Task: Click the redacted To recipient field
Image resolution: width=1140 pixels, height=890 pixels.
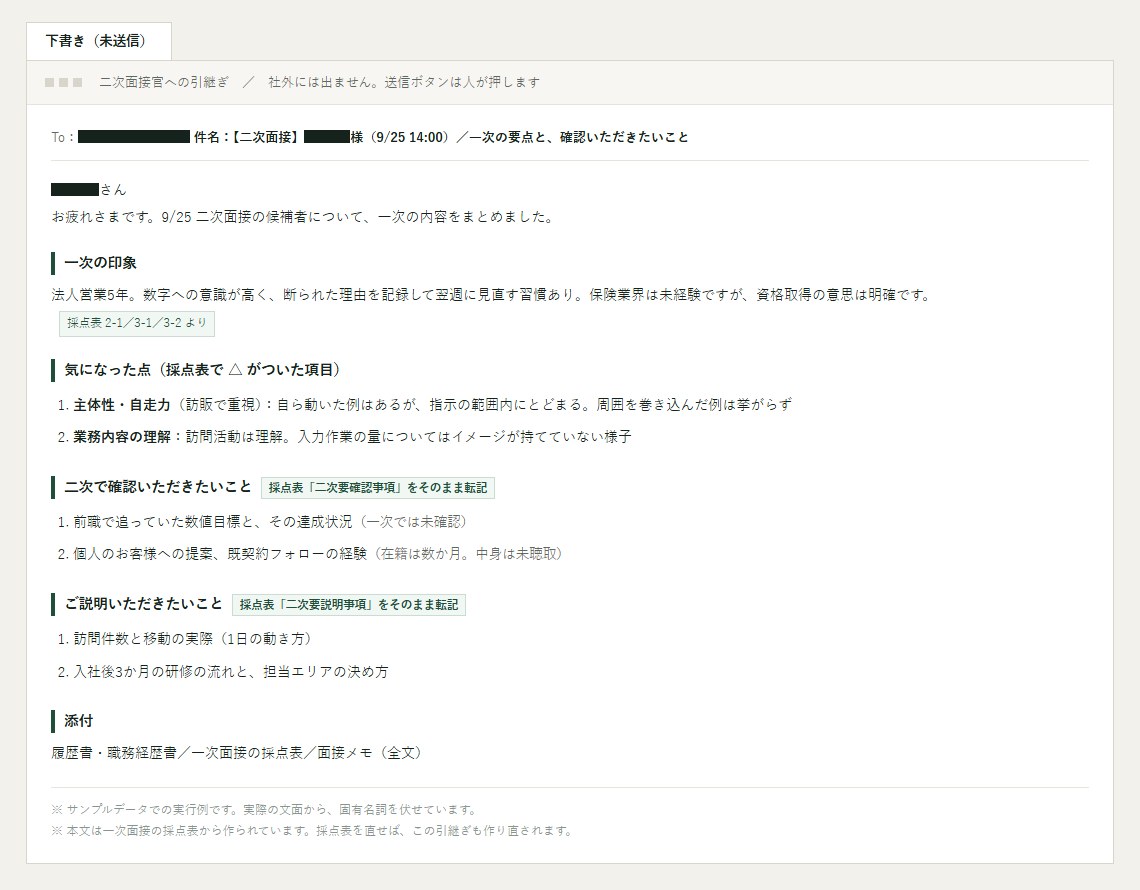Action: coord(134,137)
